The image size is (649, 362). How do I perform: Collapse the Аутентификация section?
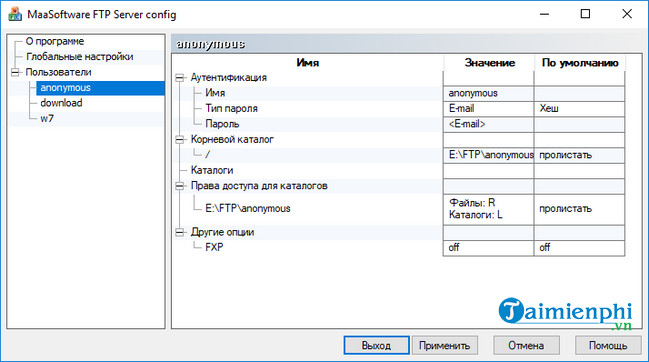[180, 78]
